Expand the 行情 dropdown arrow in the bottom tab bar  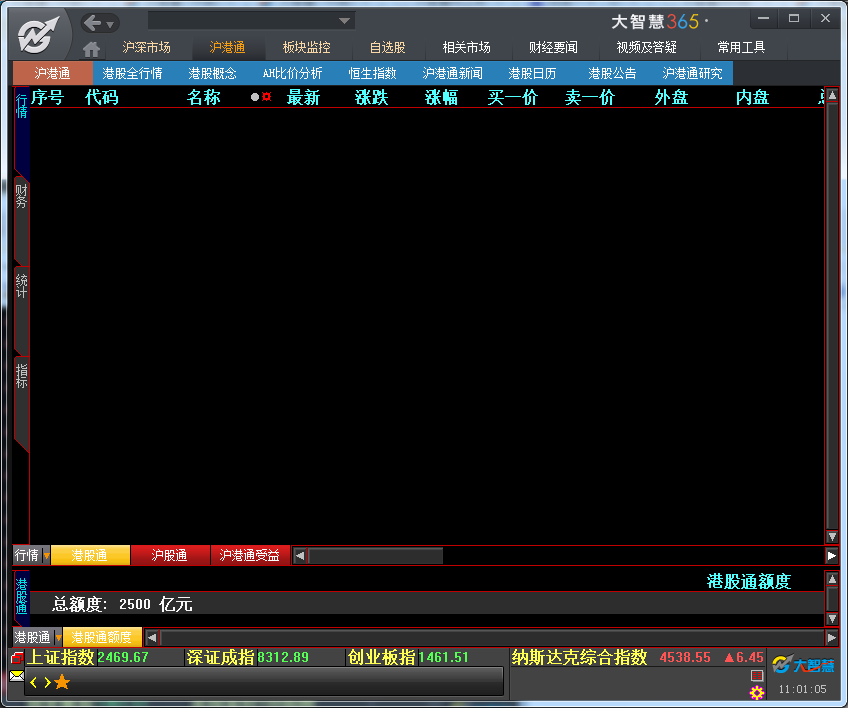[46, 556]
